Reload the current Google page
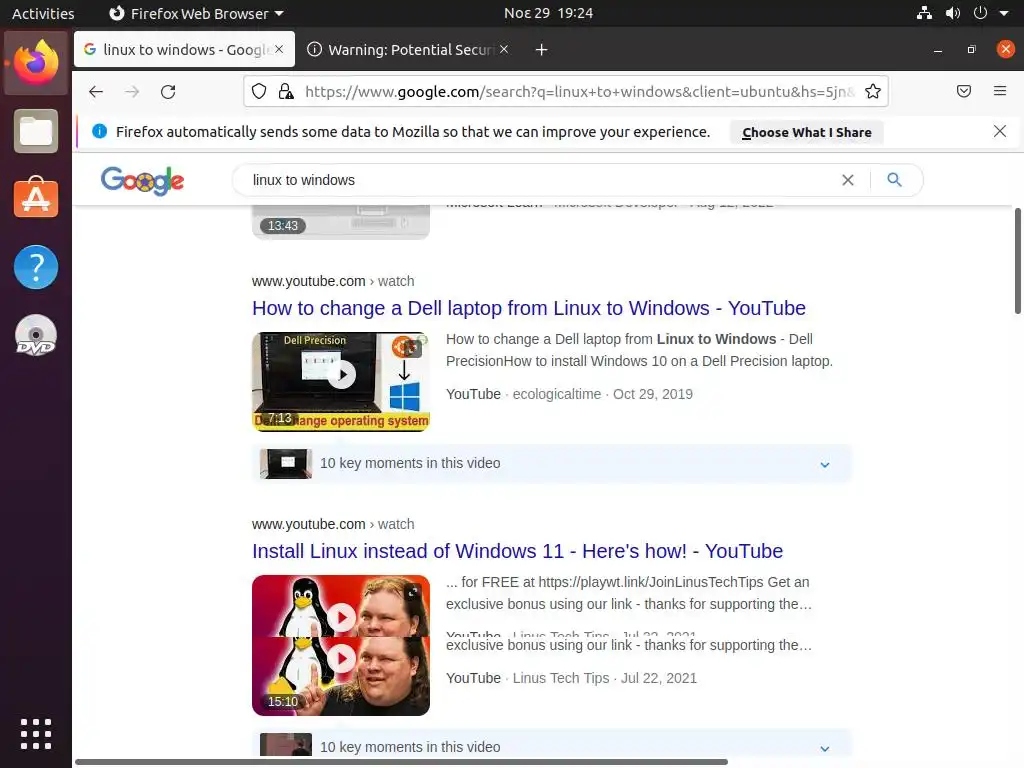 pos(168,91)
